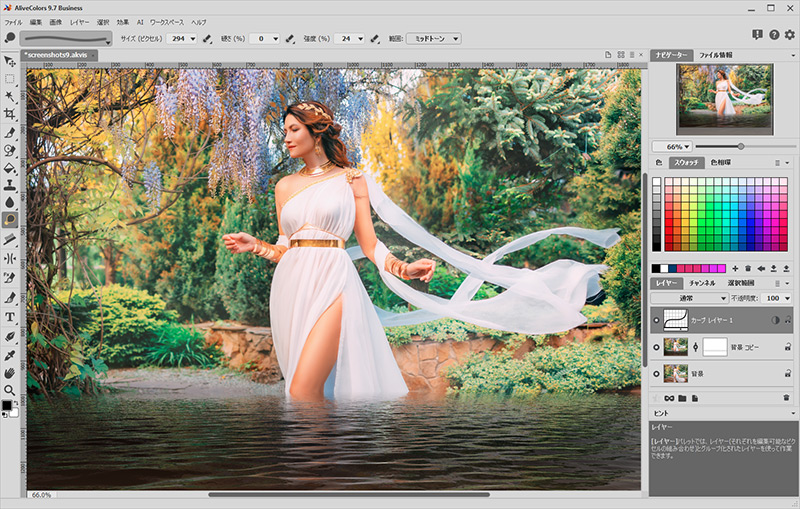800x509 pixels.
Task: Open the ワークスペース menu
Action: coord(167,22)
